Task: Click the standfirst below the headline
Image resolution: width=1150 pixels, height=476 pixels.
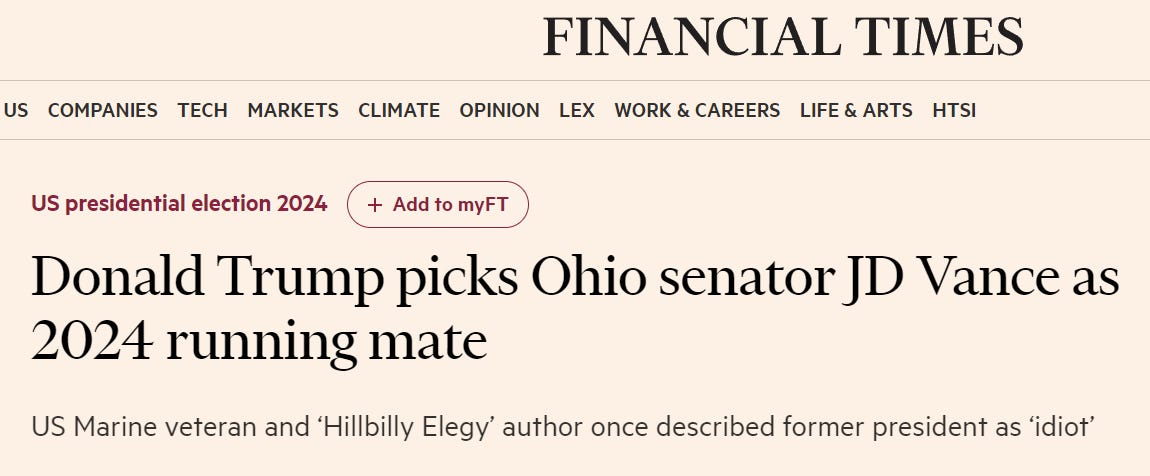Action: pos(565,426)
